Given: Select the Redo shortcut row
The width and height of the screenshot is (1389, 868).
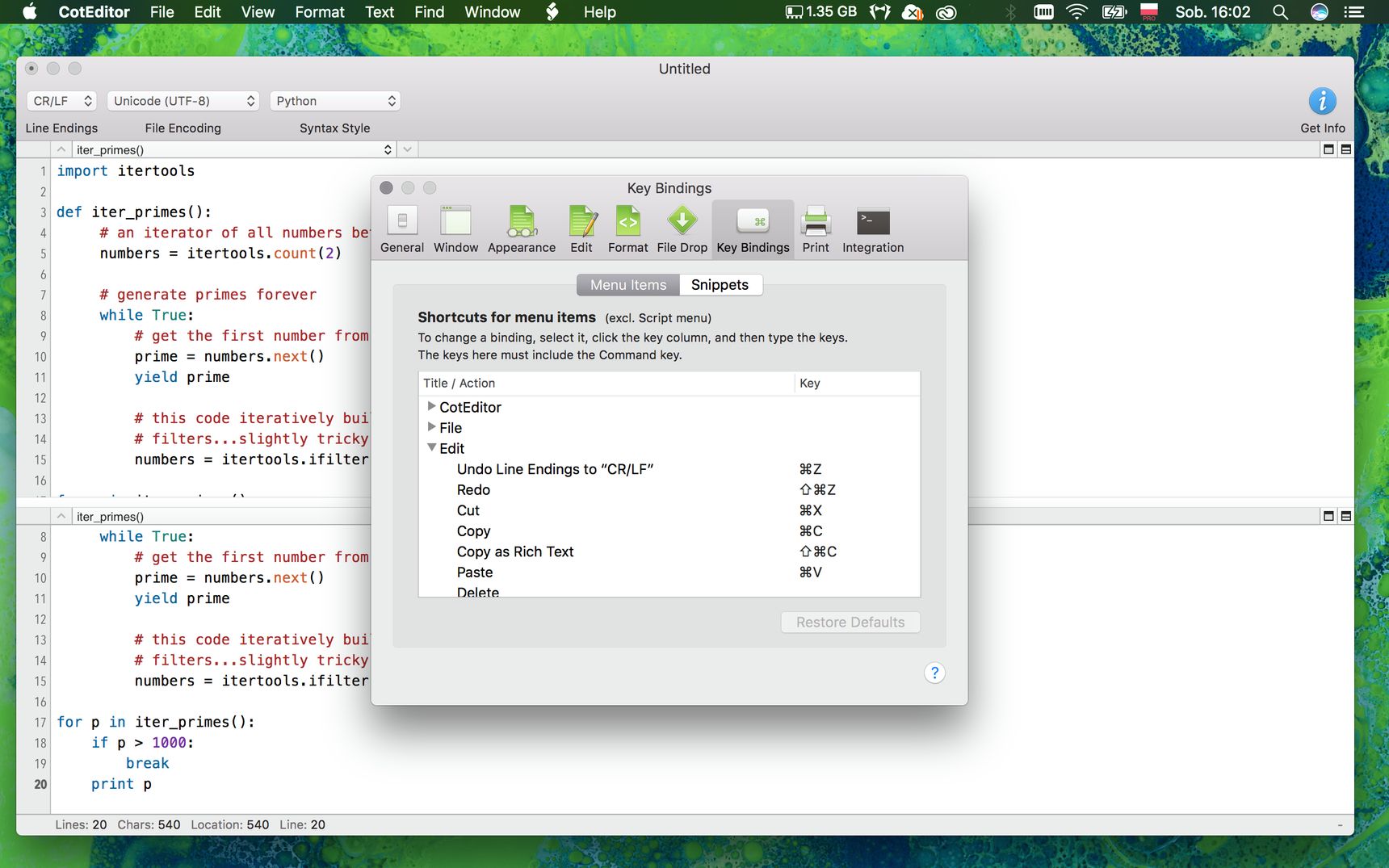Looking at the screenshot, I should 669,490.
